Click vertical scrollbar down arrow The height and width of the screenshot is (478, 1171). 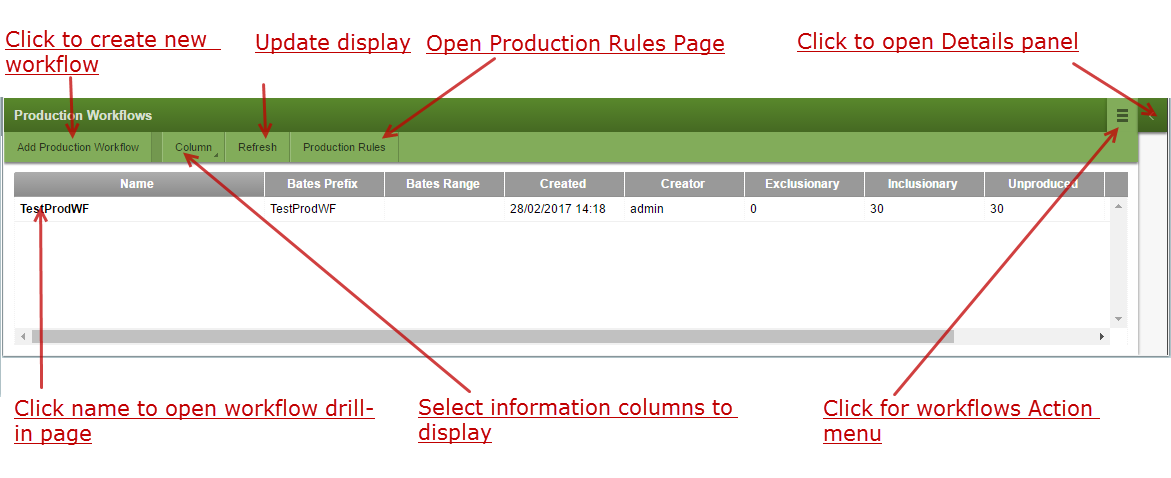pyautogui.click(x=1118, y=319)
